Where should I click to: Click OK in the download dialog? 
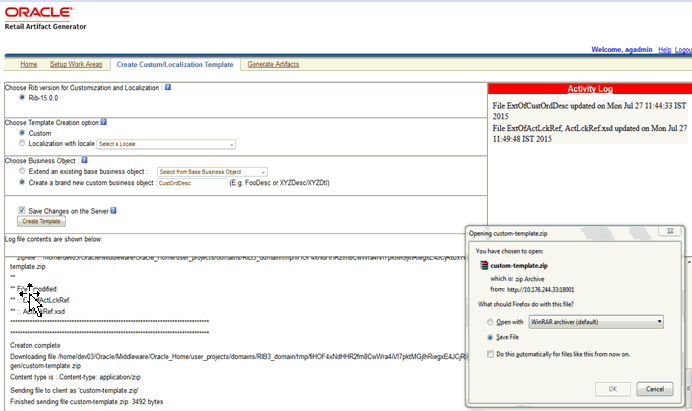coord(613,389)
